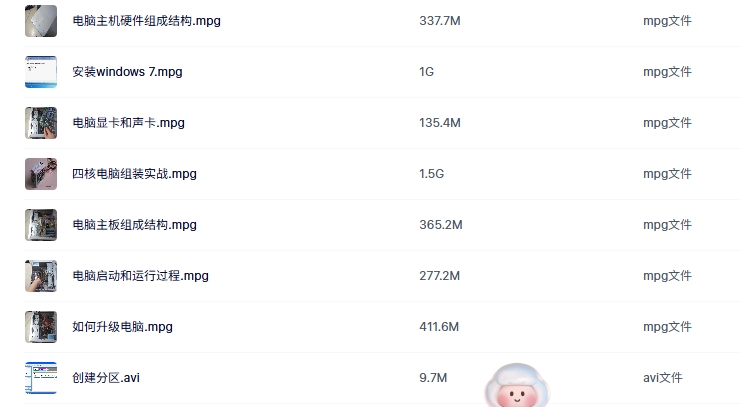
Task: Click thumbnail of 电脑启动和运行过程.mpg
Action: click(x=41, y=276)
